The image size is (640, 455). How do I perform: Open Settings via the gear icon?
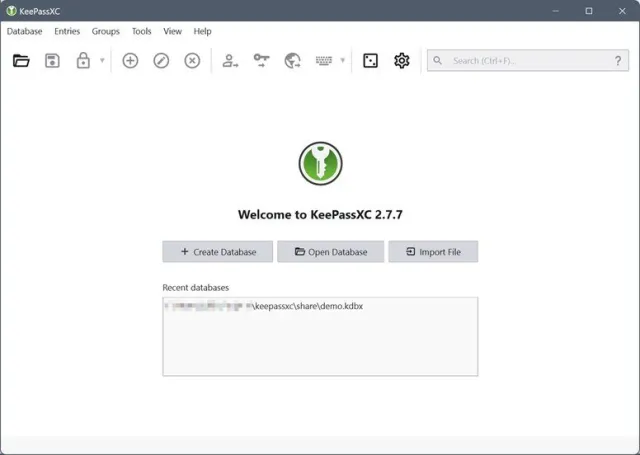(x=402, y=60)
